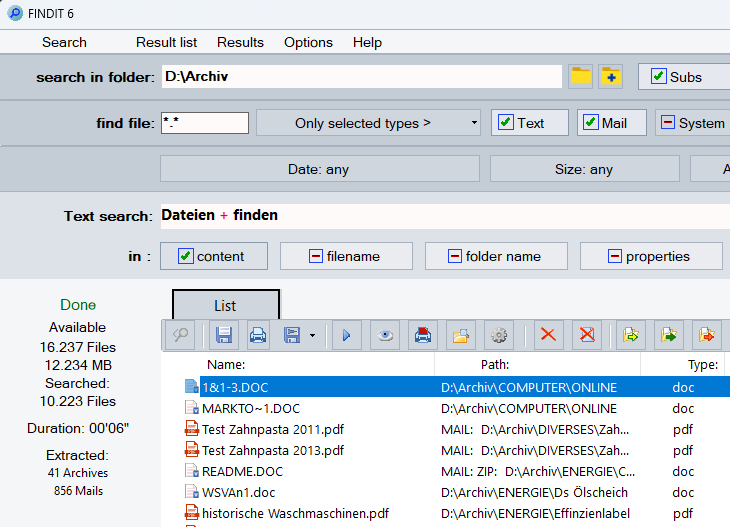Sort results by the Path column header
730x527 pixels.
tap(495, 365)
